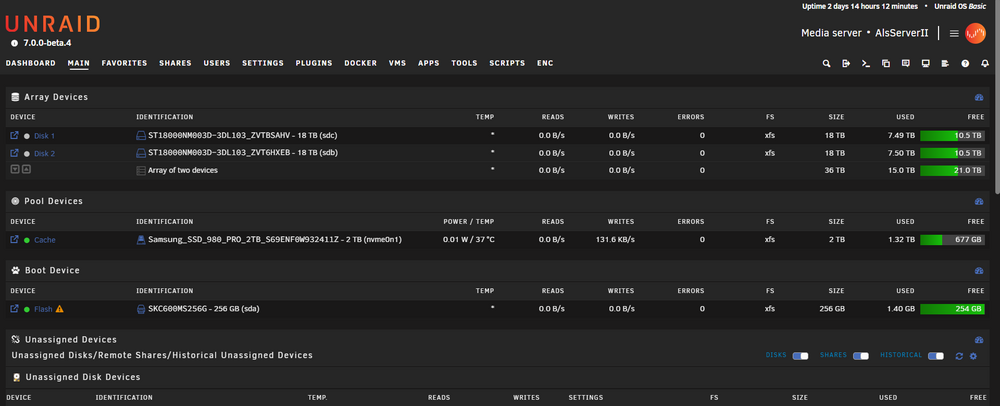1000x406 pixels.
Task: Click the 7.0.0-beta.4 version label
Action: pyautogui.click(x=47, y=43)
